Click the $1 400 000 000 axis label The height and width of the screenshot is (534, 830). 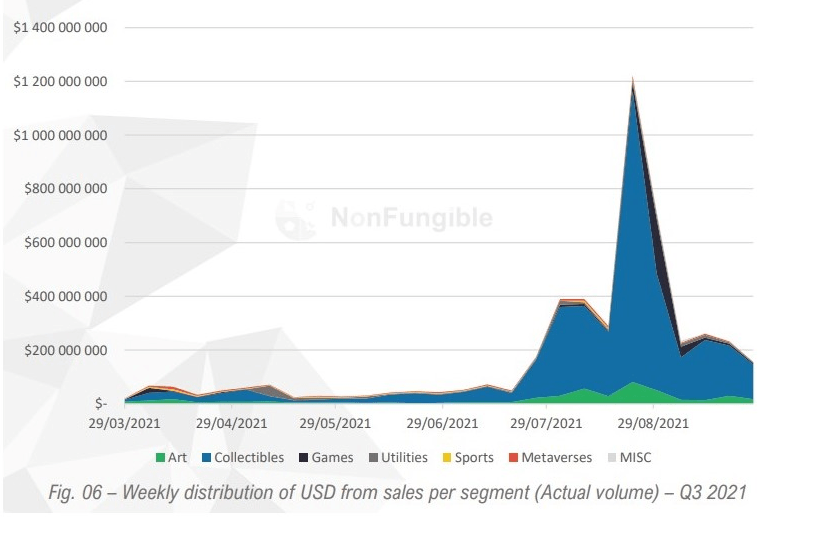(59, 27)
